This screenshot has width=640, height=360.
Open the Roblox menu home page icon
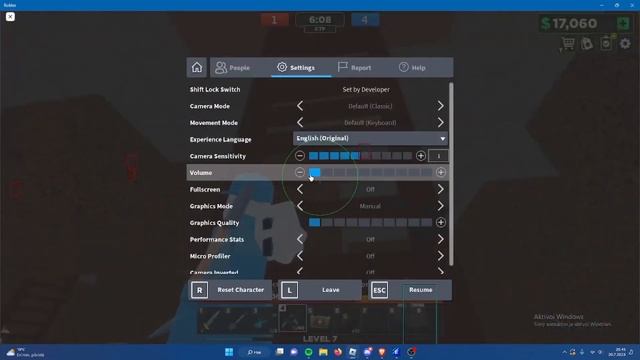pyautogui.click(x=197, y=67)
